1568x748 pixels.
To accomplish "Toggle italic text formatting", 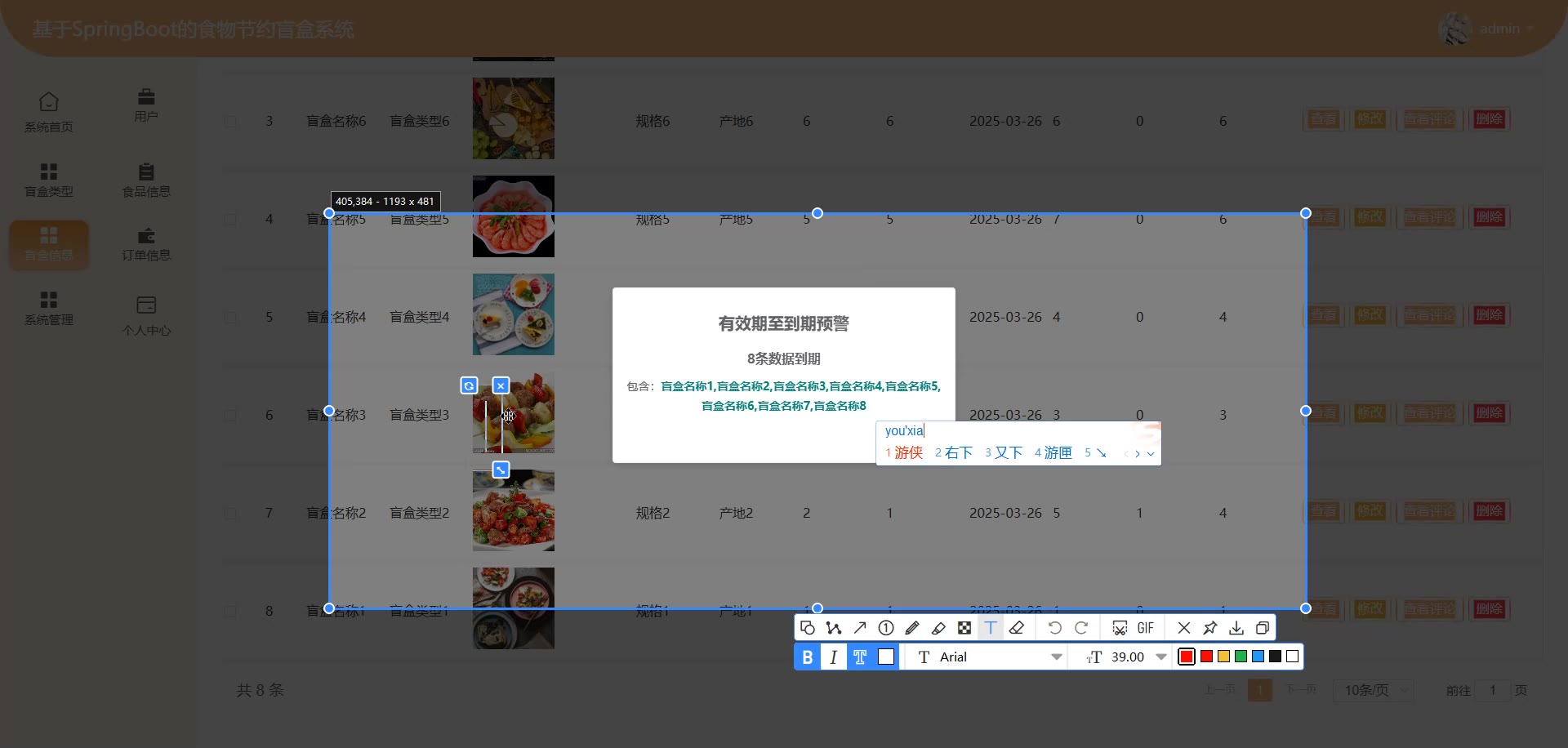I will tap(834, 657).
